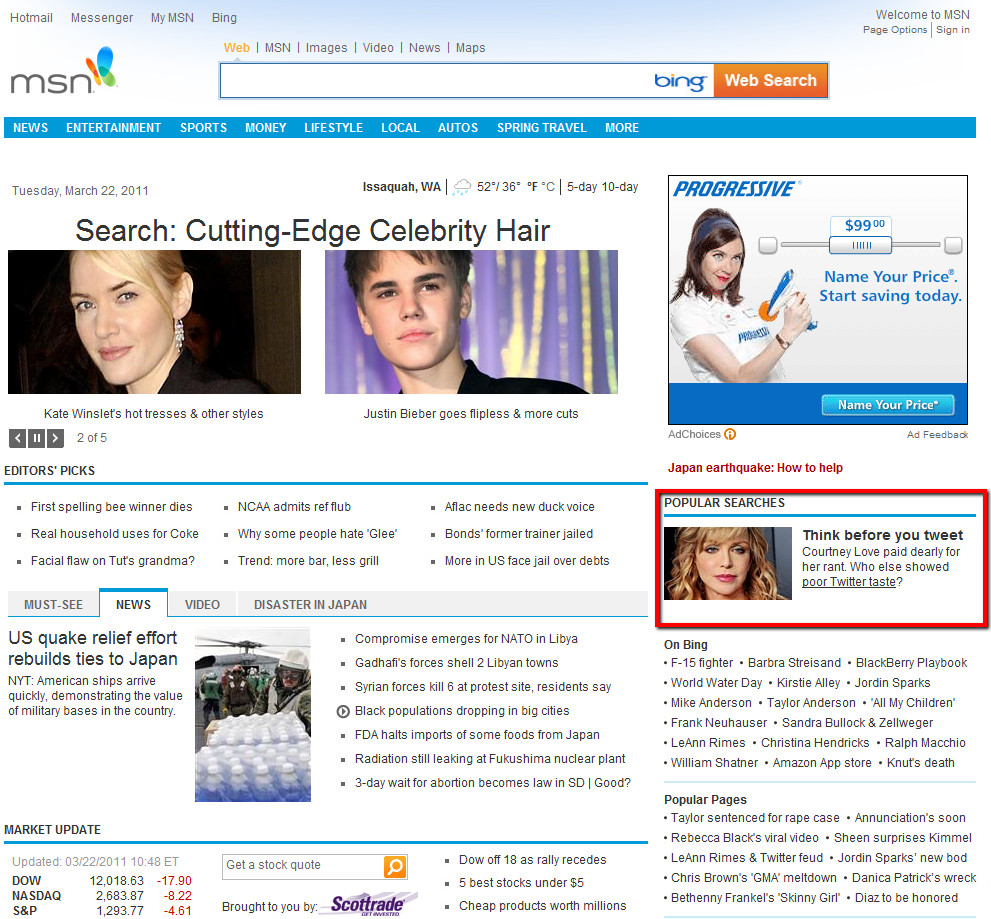Click Ad Feedback link
The width and height of the screenshot is (991, 919).
click(x=937, y=435)
